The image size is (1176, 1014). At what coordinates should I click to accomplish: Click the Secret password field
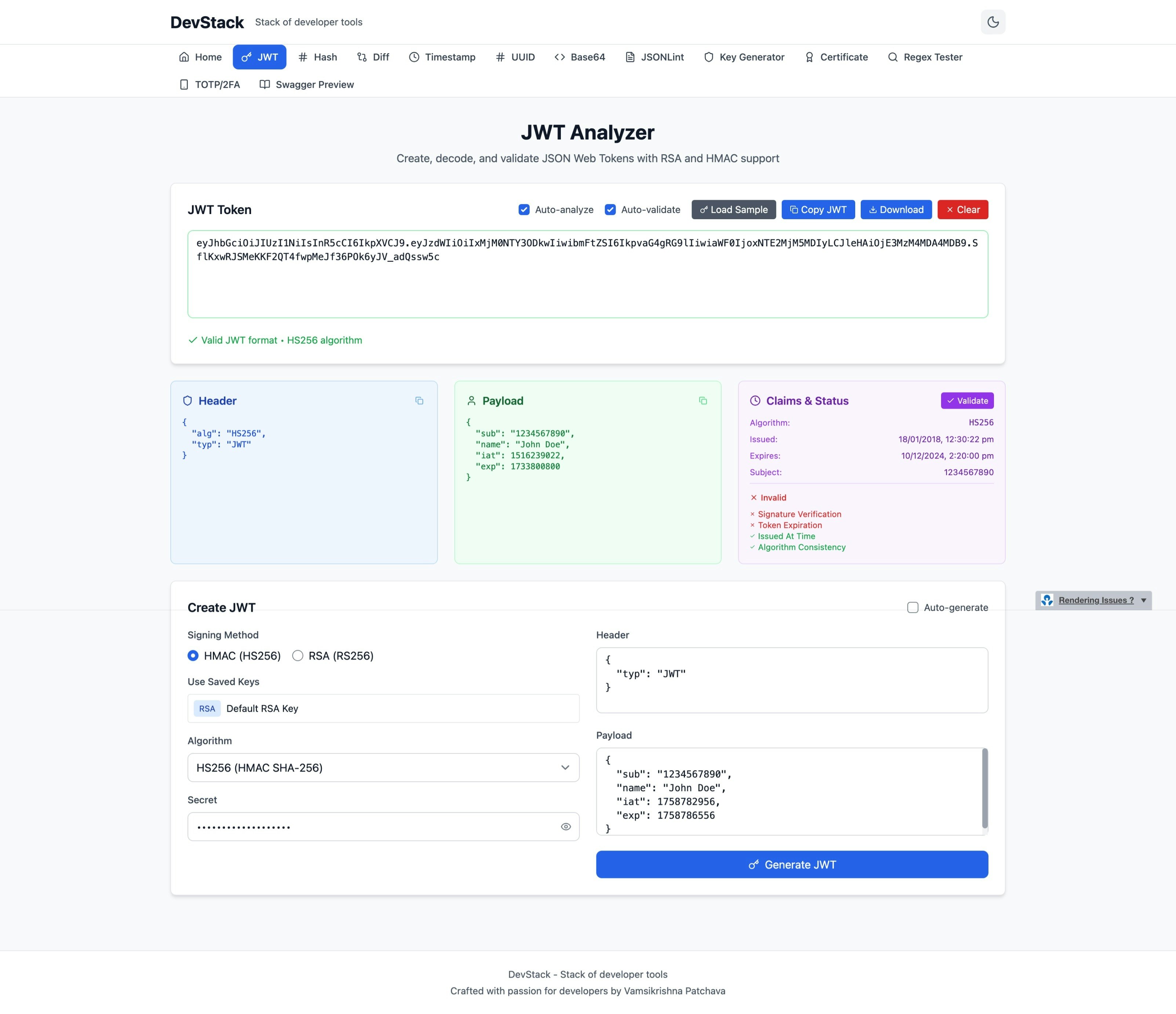tap(383, 827)
